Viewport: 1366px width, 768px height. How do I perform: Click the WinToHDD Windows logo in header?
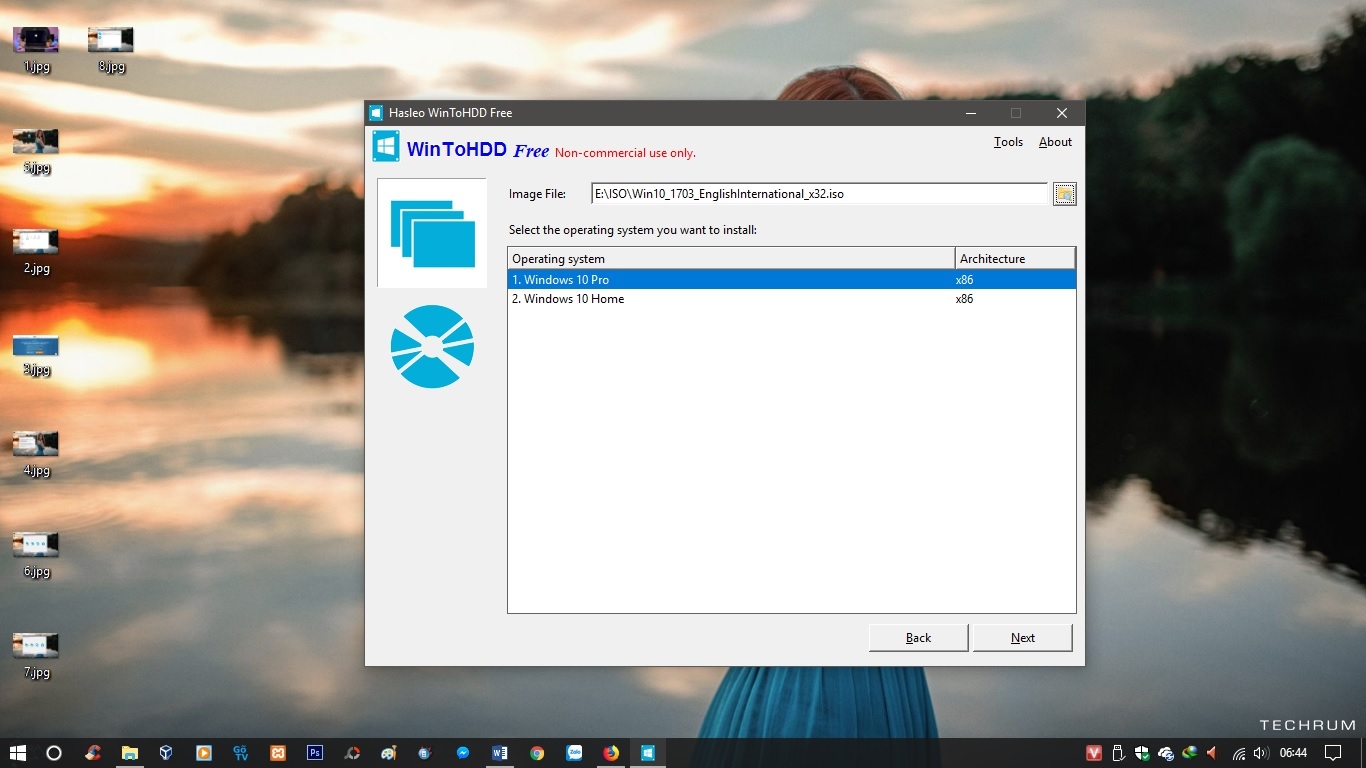coord(386,146)
